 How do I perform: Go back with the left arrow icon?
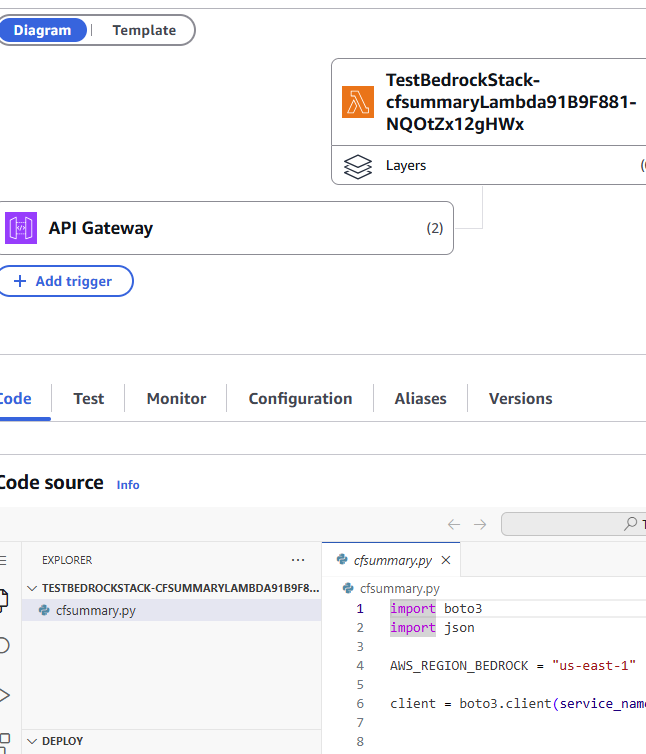point(454,524)
